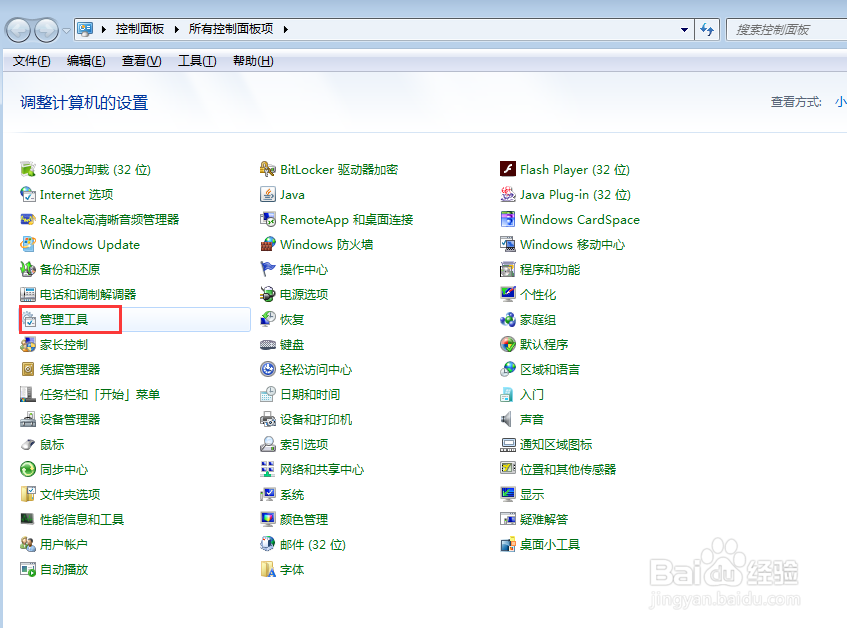
Task: Open the BitLocker 驱动器加密 icon
Action: 268,170
